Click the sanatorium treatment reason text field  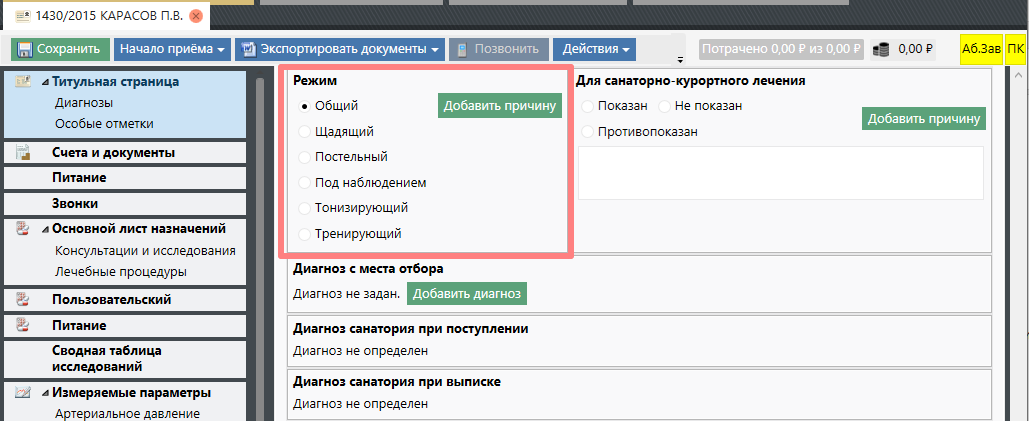tap(781, 172)
